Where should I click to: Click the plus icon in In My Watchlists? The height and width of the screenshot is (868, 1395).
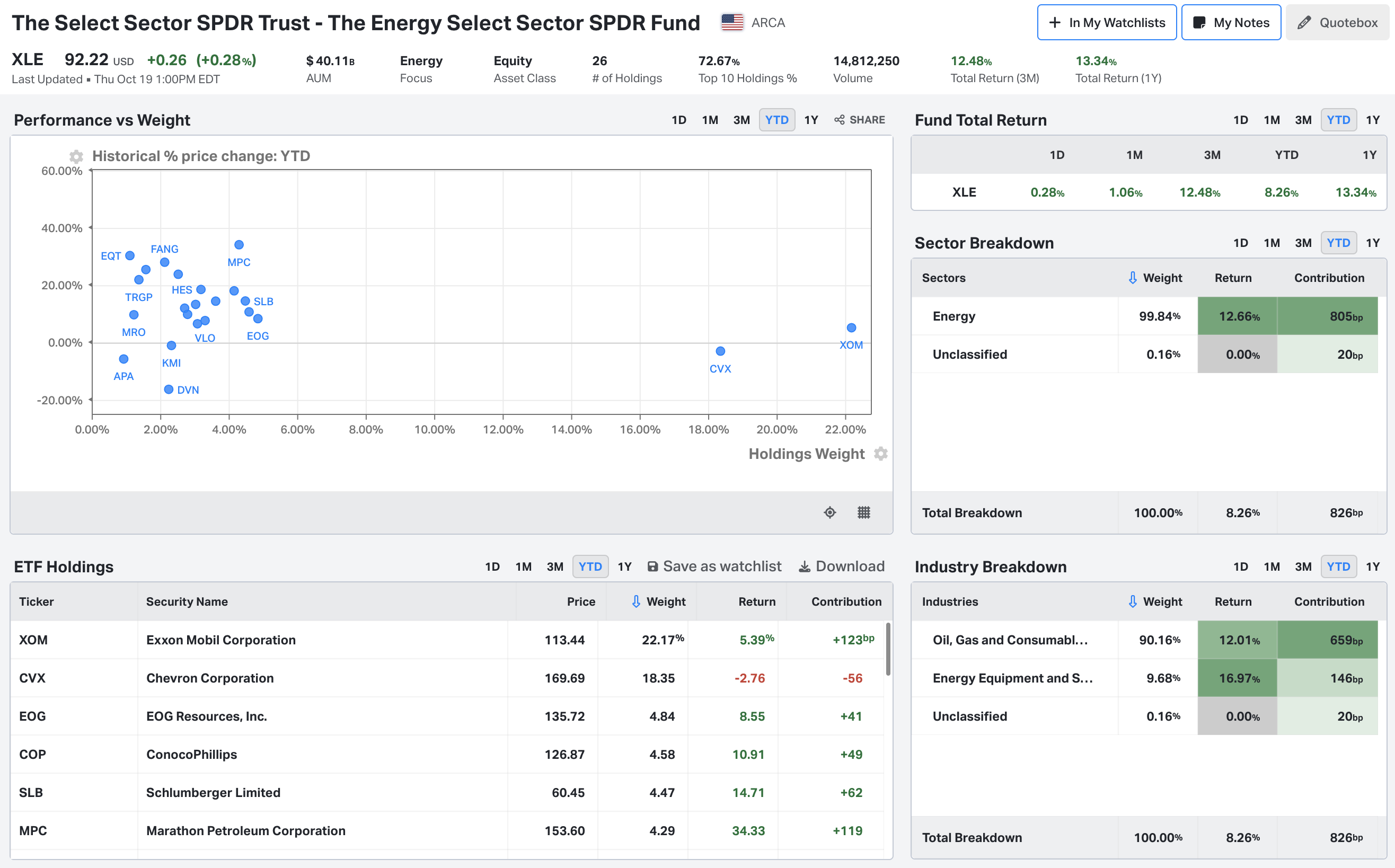1055,22
